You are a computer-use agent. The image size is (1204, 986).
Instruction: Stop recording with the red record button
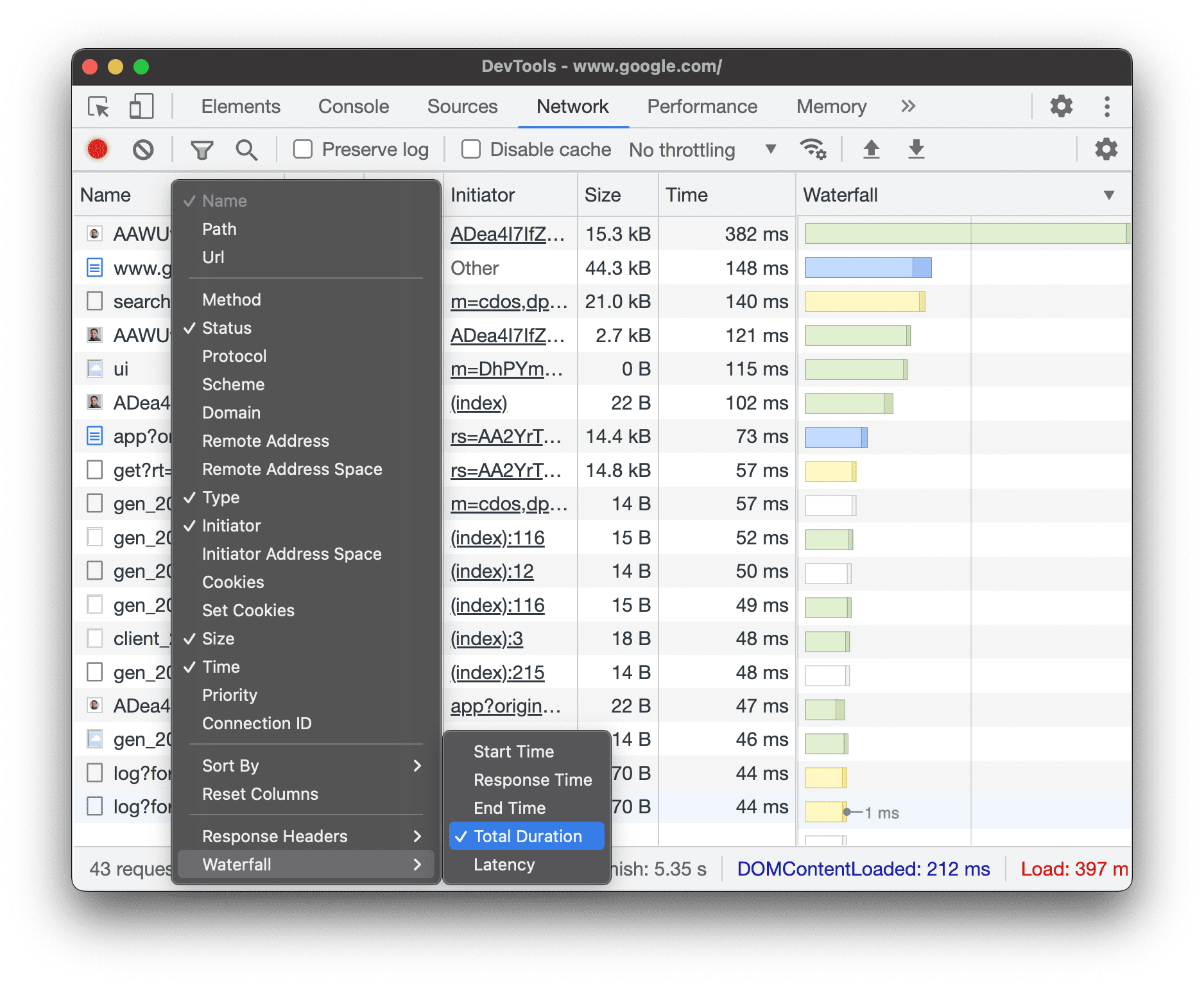click(x=98, y=150)
